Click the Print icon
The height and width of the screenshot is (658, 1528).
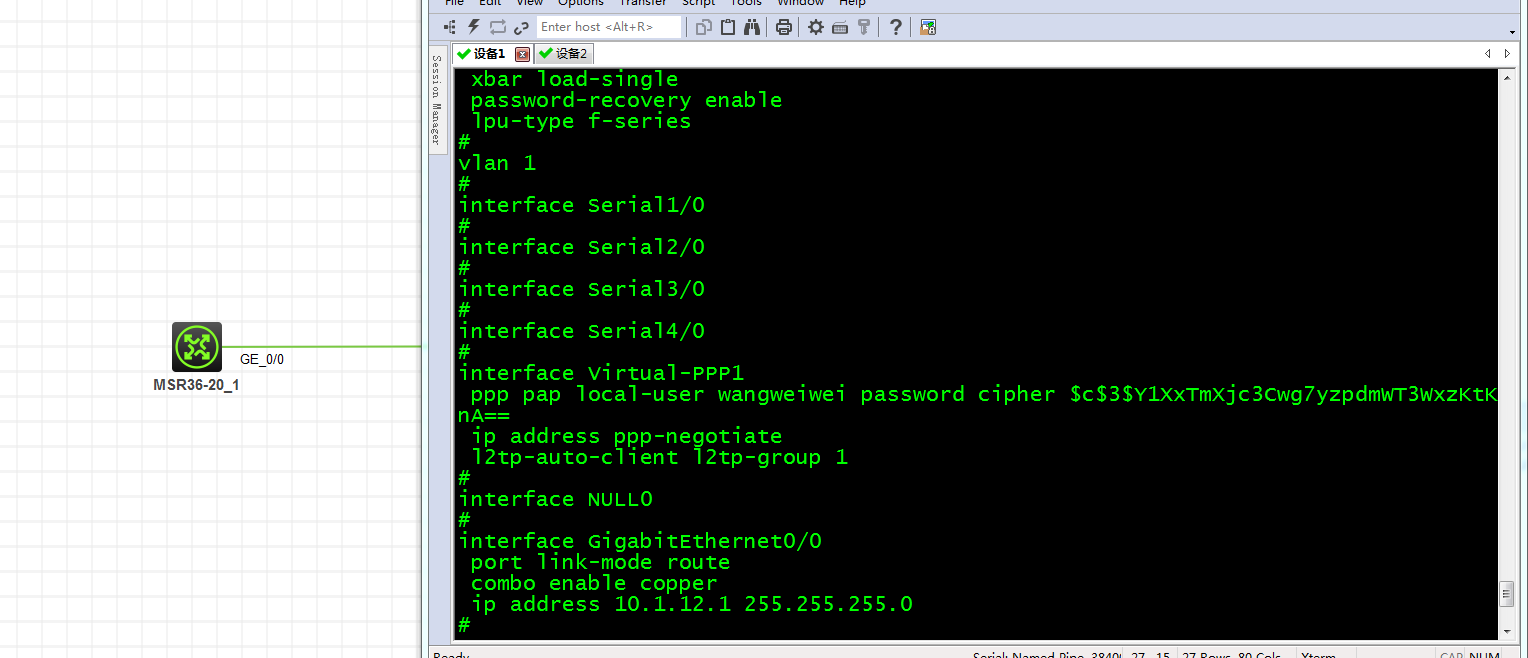[x=784, y=27]
